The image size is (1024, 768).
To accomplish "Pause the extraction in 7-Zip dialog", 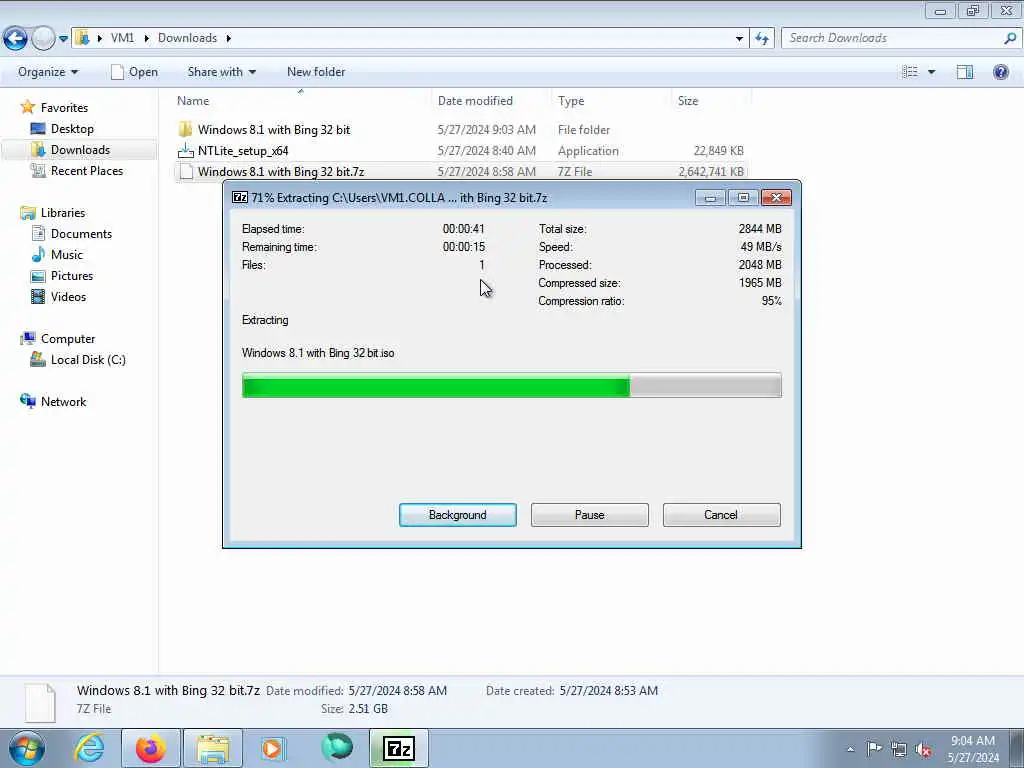I will pos(589,515).
